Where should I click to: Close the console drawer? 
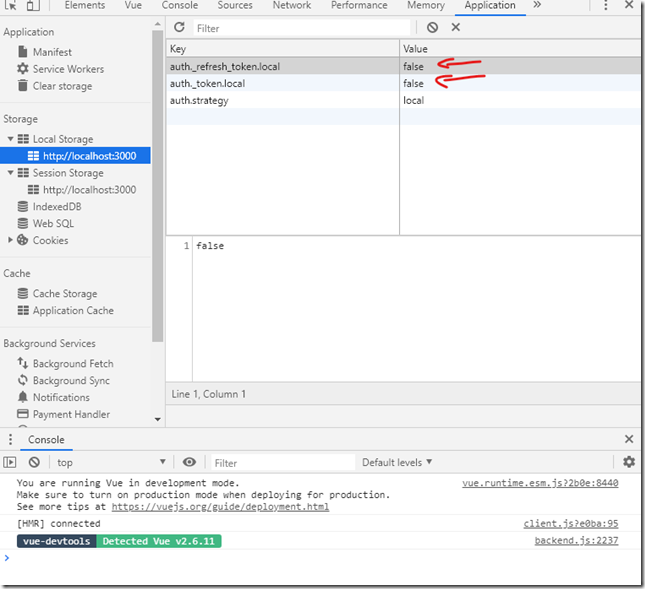pyautogui.click(x=629, y=439)
